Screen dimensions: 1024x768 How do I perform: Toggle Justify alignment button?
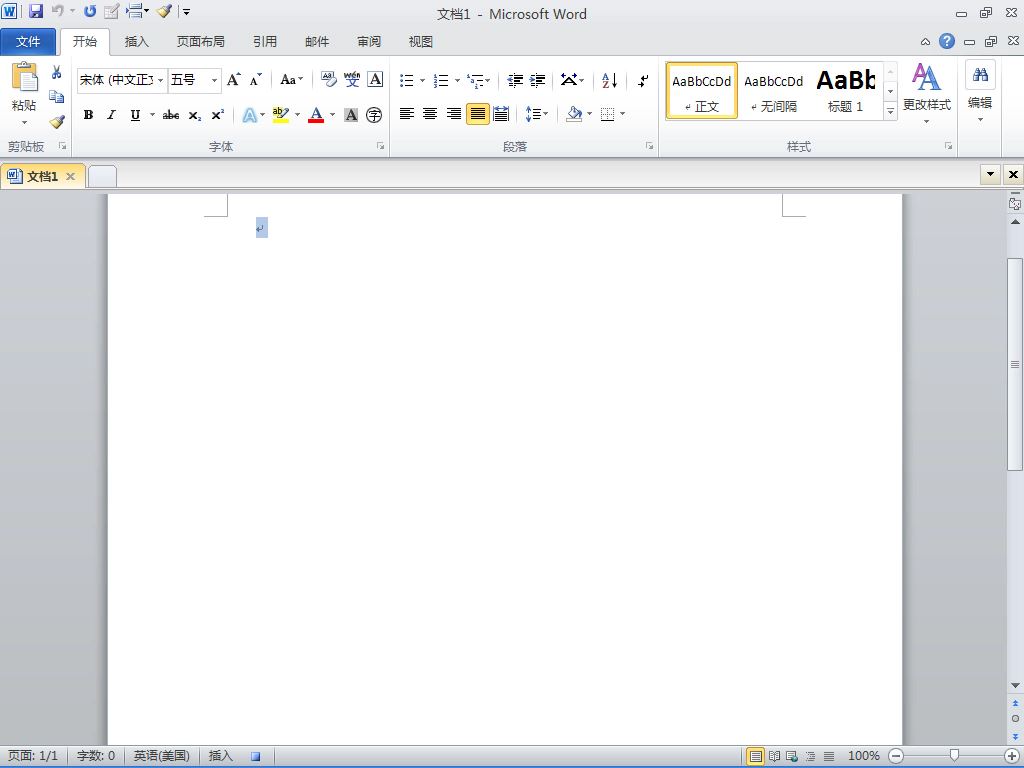tap(478, 114)
